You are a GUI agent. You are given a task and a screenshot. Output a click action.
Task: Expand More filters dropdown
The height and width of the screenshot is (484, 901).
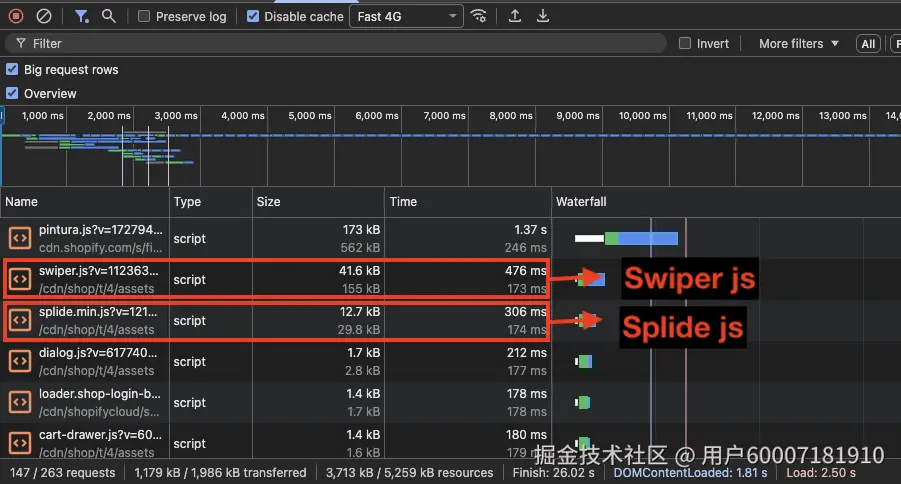pos(799,44)
